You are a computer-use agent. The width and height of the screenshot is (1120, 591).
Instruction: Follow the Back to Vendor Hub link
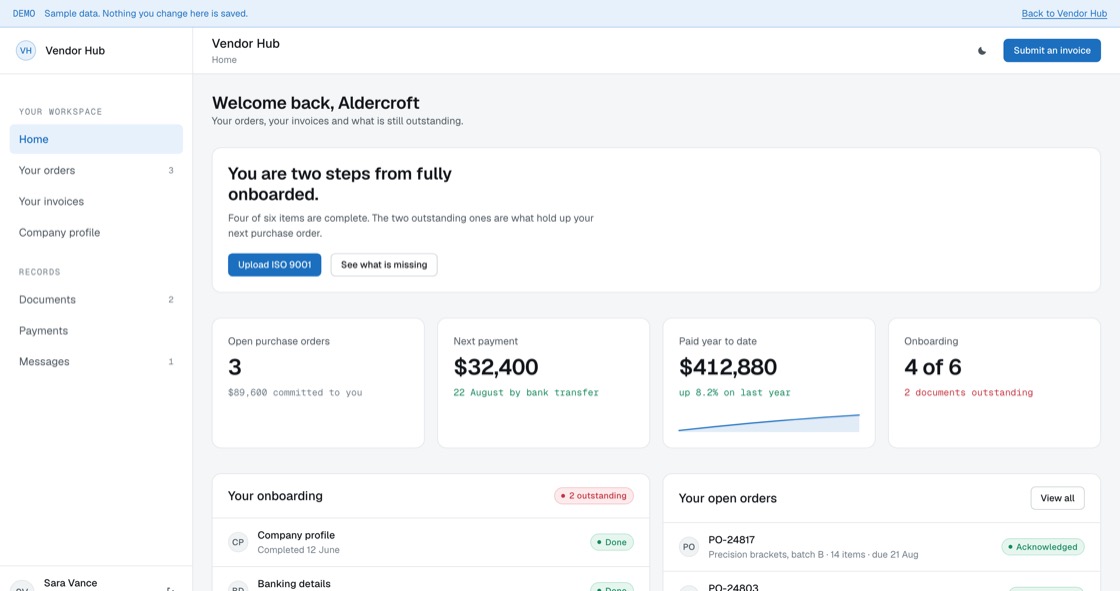pyautogui.click(x=1064, y=14)
